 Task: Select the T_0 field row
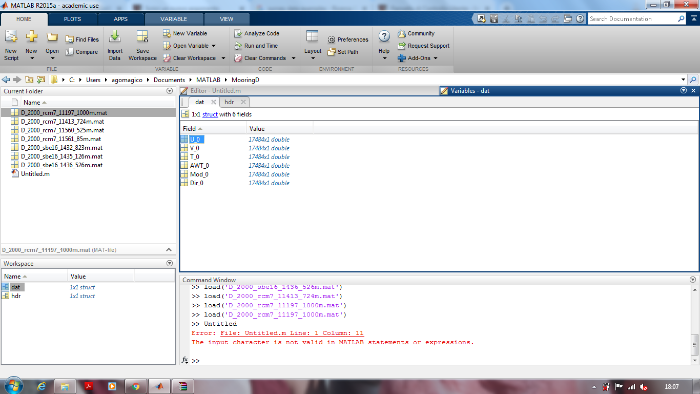coord(195,157)
